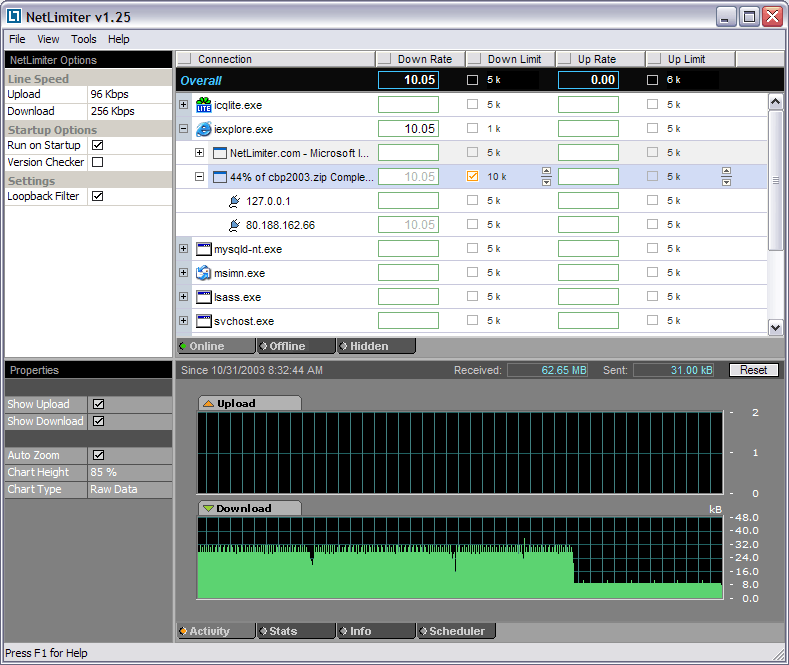Screen dimensions: 789x665
Task: Click the iexplore.exe Internet Explorer icon
Action: 203,129
